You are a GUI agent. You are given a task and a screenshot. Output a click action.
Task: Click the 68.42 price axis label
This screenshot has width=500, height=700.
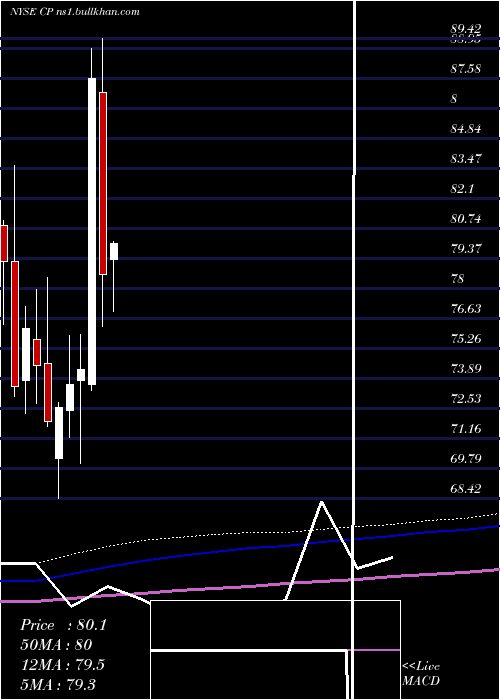tap(466, 489)
